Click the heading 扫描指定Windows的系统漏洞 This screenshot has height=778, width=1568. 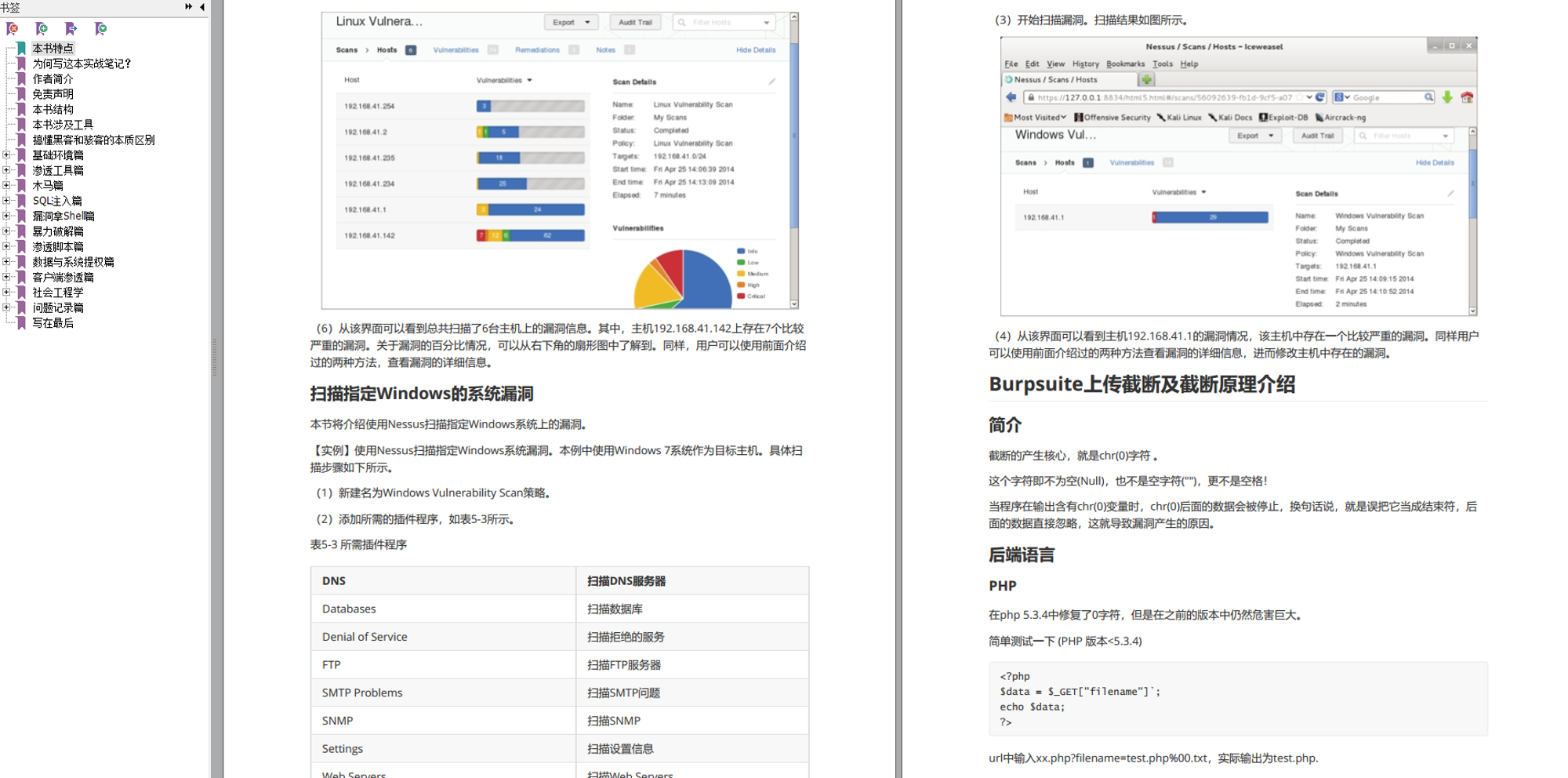(x=422, y=394)
